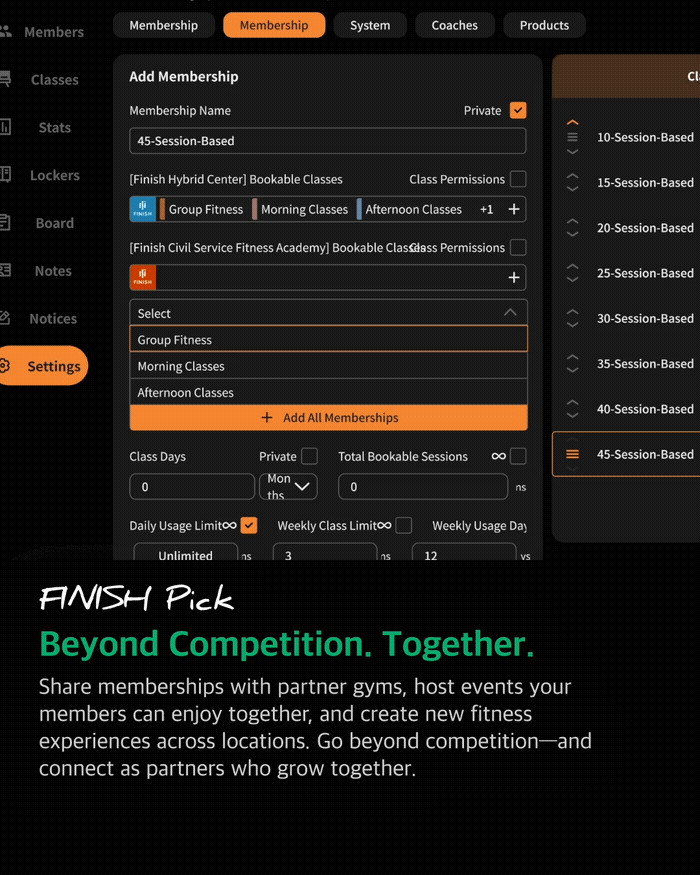Open the Lockers sidebar icon
This screenshot has height=875, width=700.
click(x=5, y=175)
